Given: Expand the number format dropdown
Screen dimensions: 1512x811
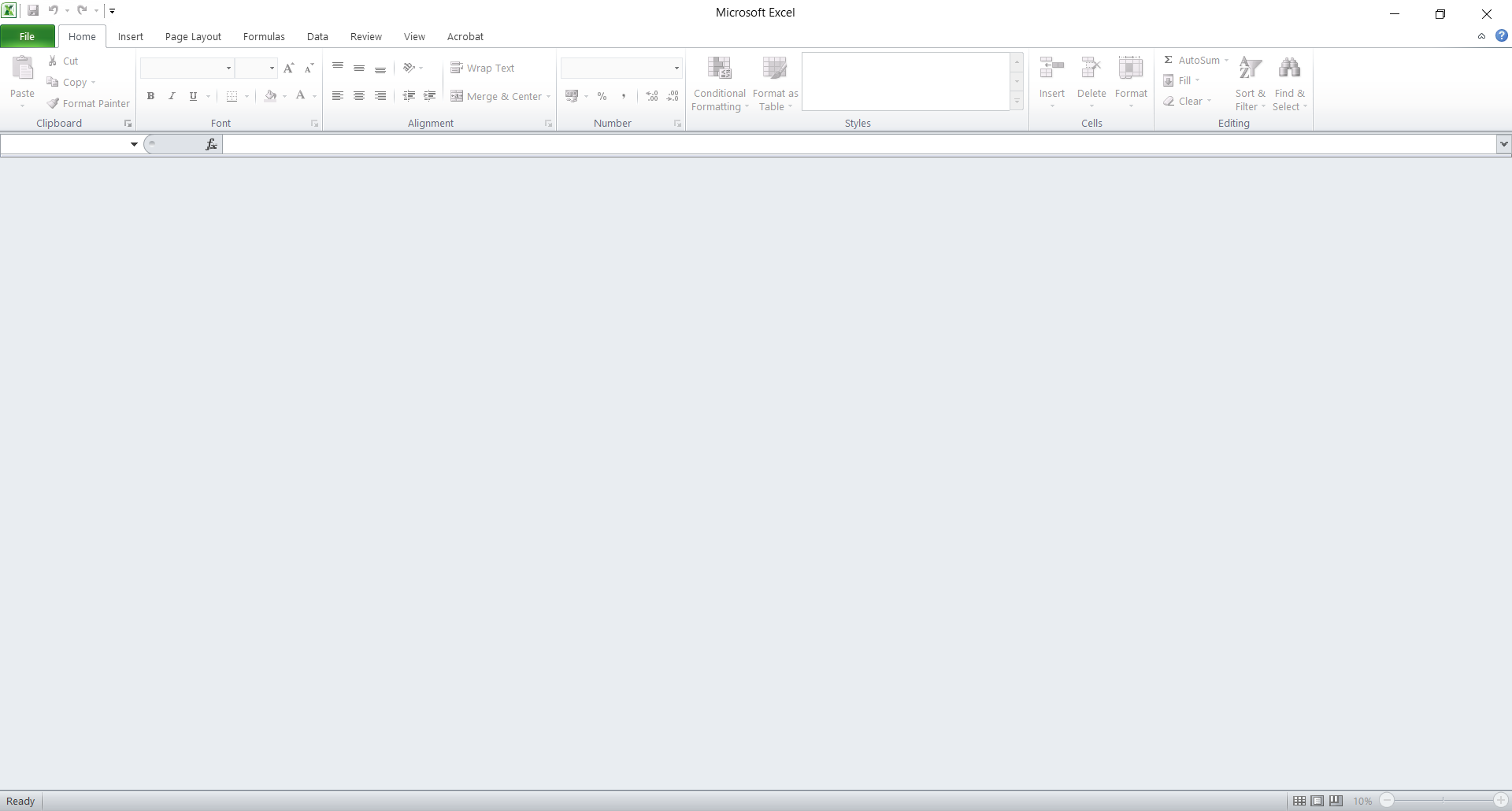Looking at the screenshot, I should click(676, 69).
